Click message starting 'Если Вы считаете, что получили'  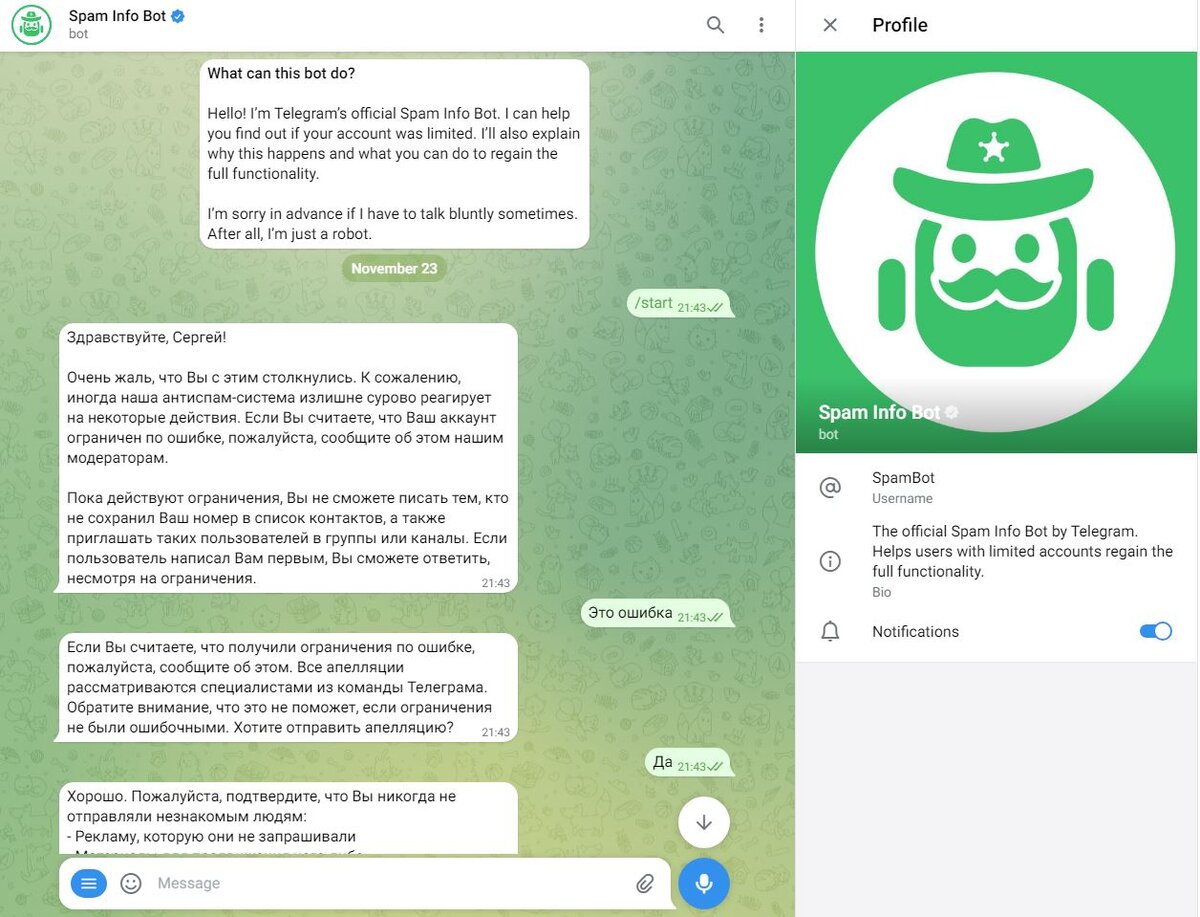tap(288, 687)
